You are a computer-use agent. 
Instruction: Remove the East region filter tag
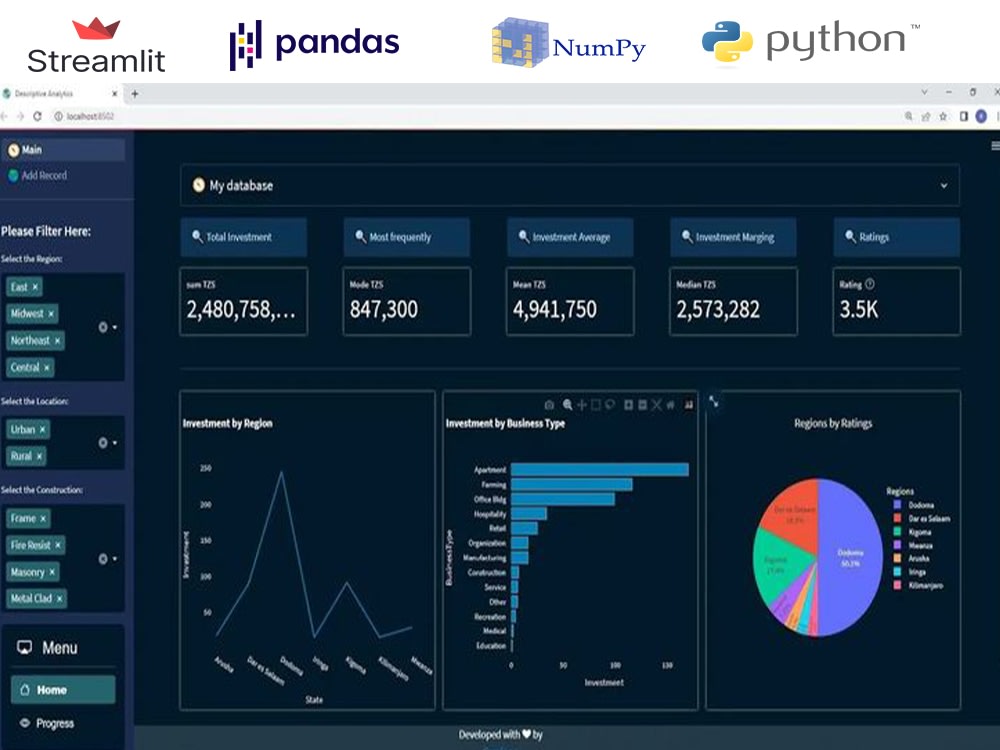pos(37,286)
